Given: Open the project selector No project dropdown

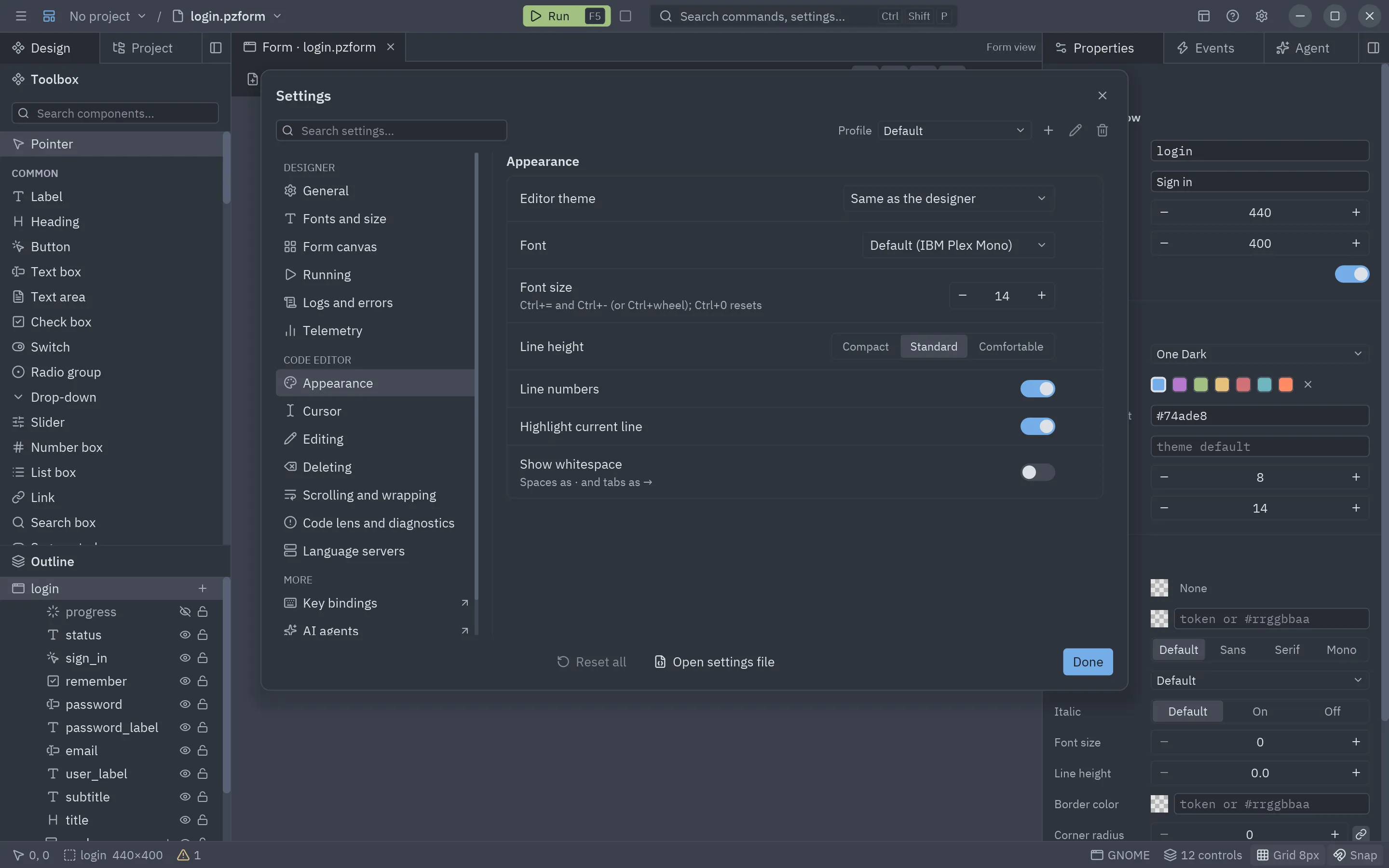Looking at the screenshot, I should [108, 16].
